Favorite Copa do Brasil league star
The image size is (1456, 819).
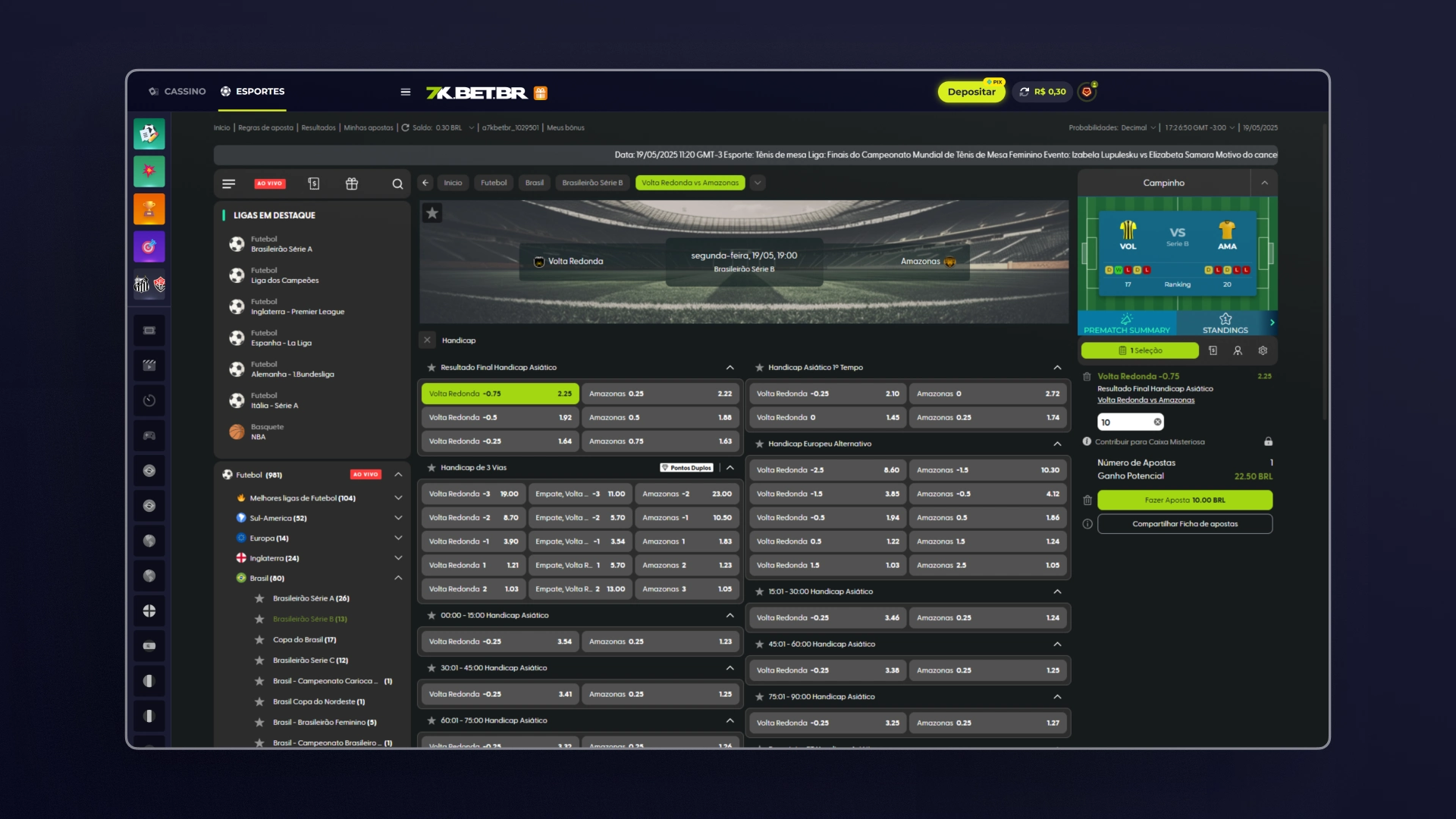(259, 639)
